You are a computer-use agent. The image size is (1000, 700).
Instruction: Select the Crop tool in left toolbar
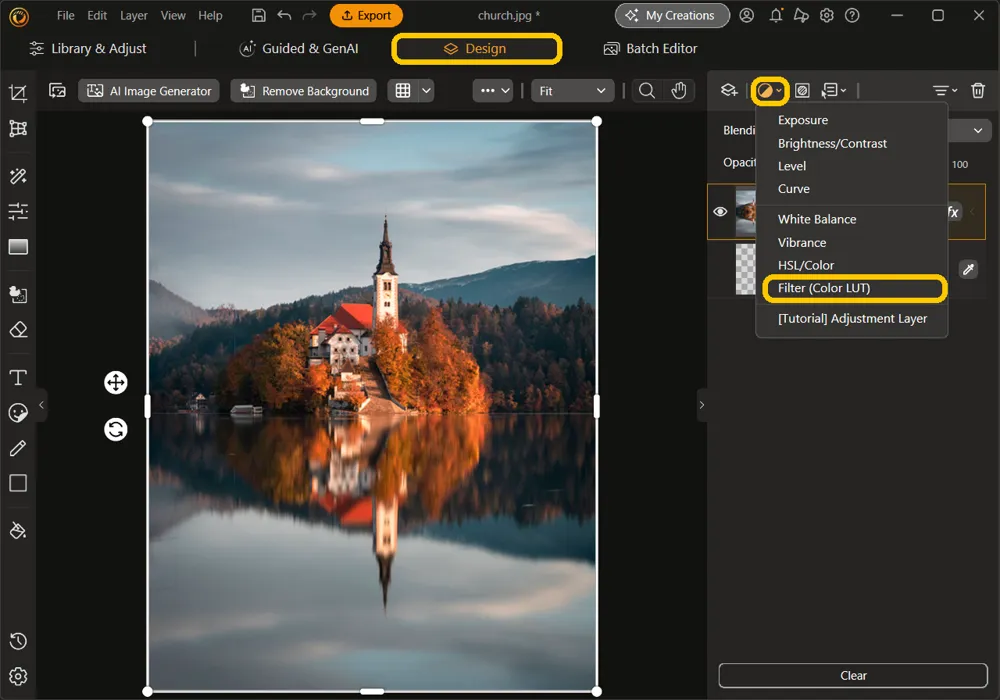click(x=18, y=94)
